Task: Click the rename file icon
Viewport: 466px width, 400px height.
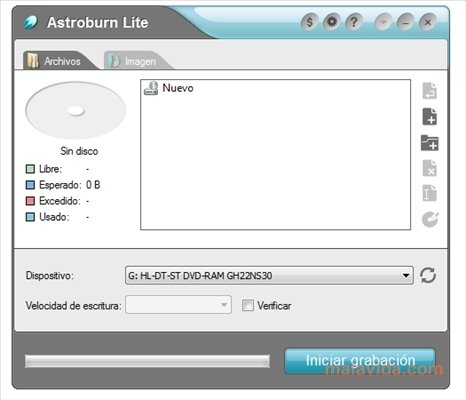Action: pos(430,193)
